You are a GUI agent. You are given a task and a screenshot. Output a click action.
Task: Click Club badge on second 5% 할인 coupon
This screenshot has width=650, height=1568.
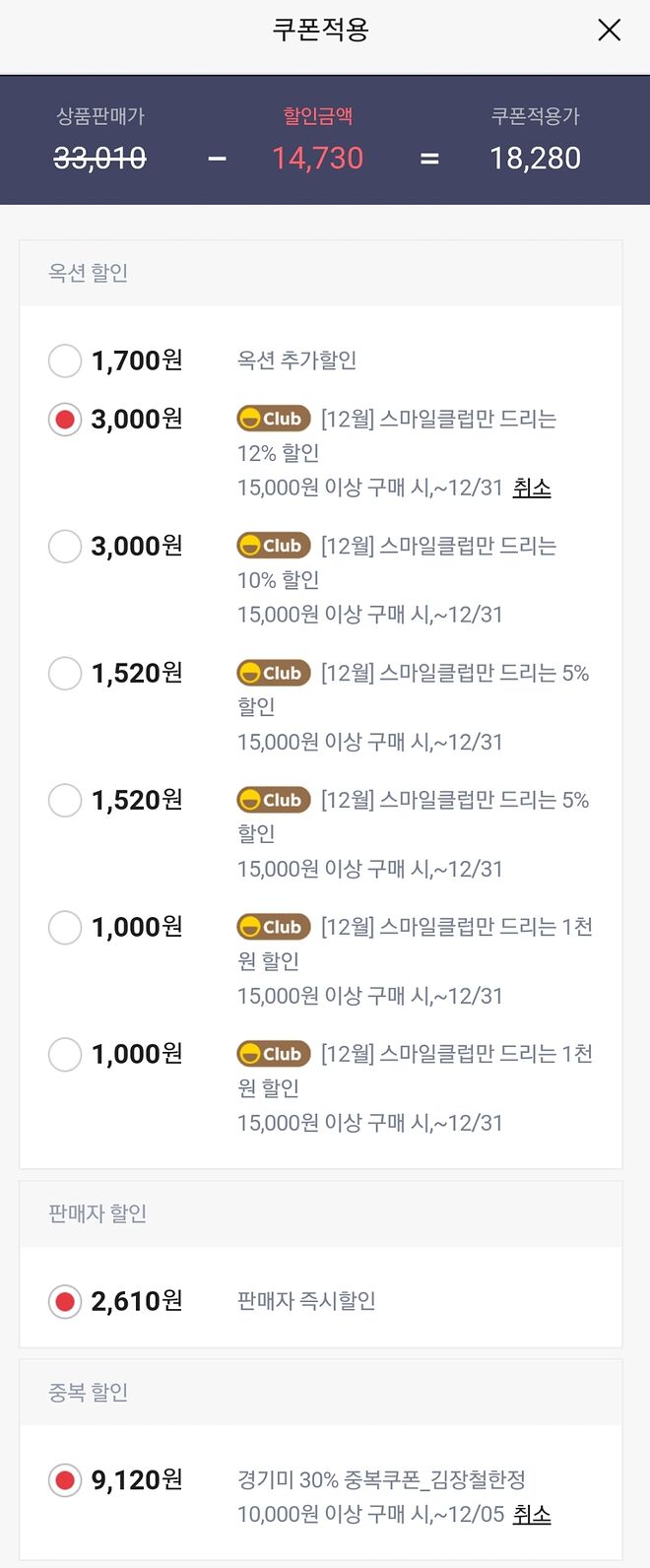[x=273, y=800]
